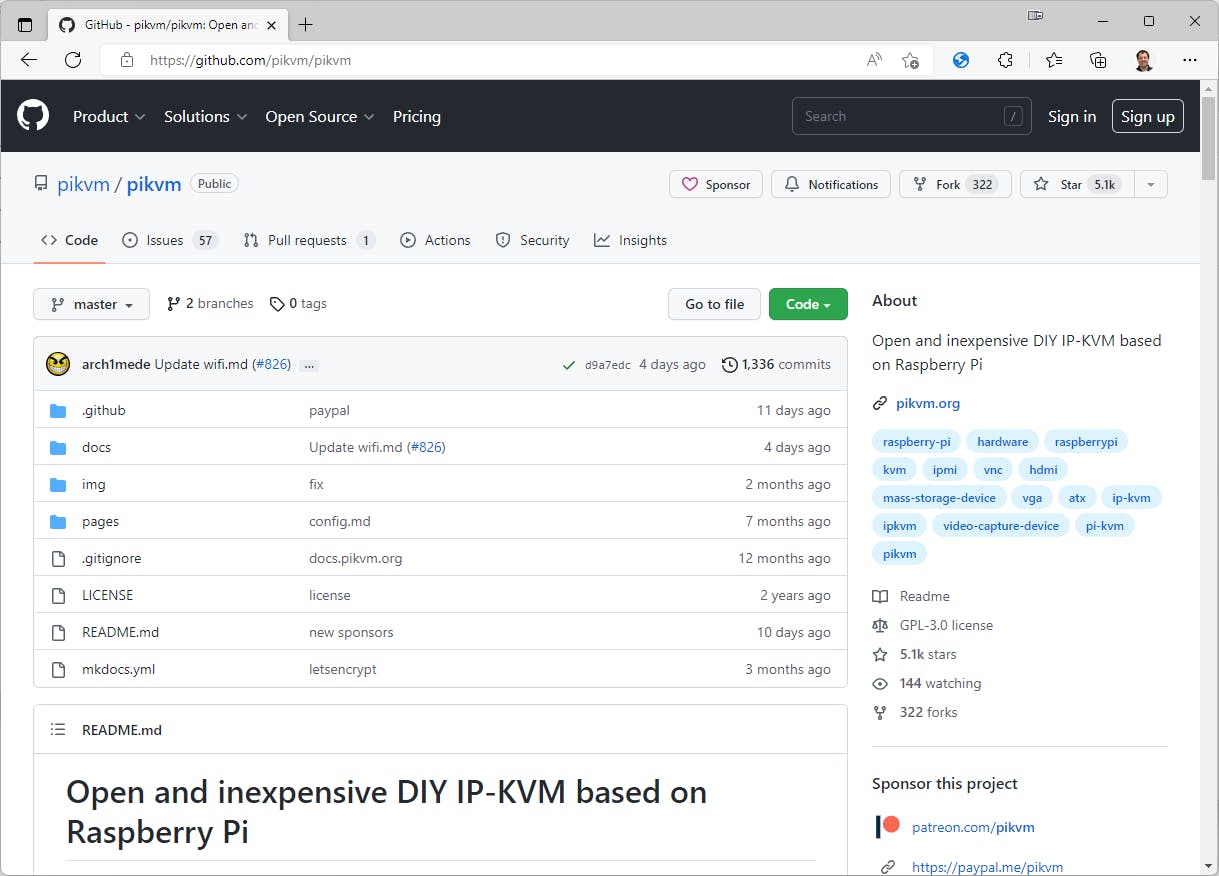The height and width of the screenshot is (876, 1219).
Task: Switch to the Code tab
Action: (69, 240)
